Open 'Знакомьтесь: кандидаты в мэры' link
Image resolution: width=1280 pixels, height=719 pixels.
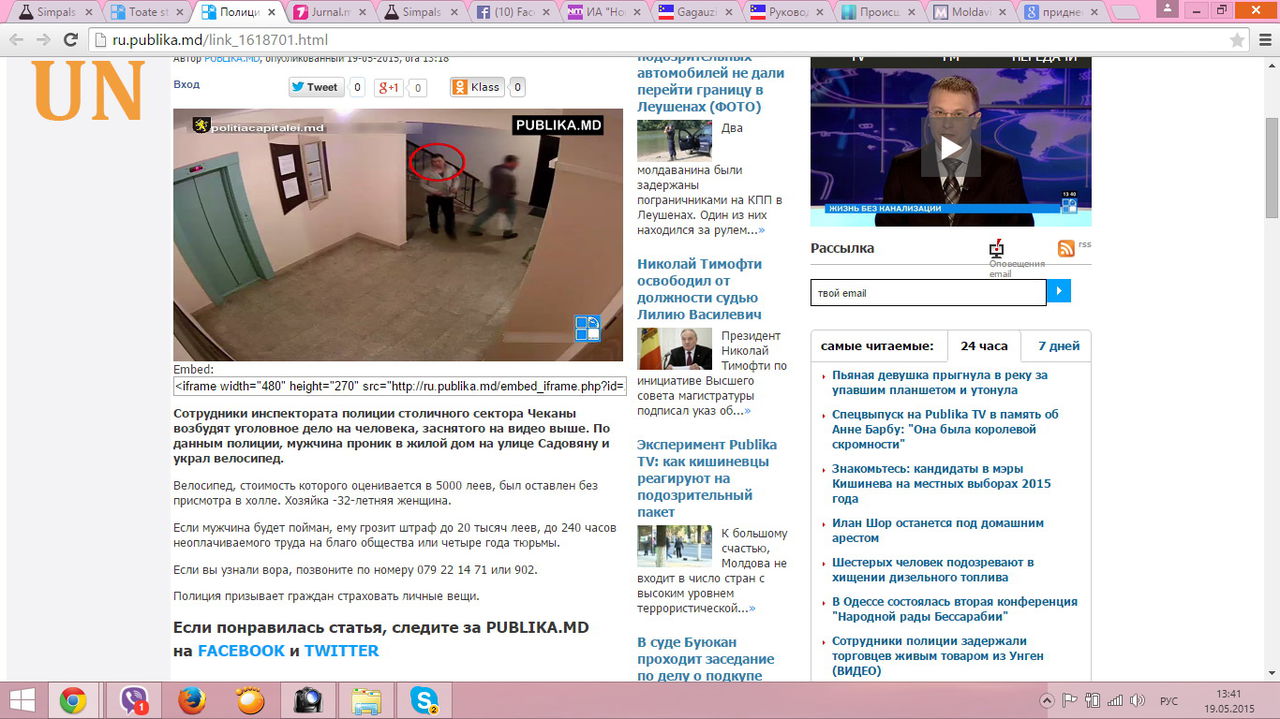[941, 483]
